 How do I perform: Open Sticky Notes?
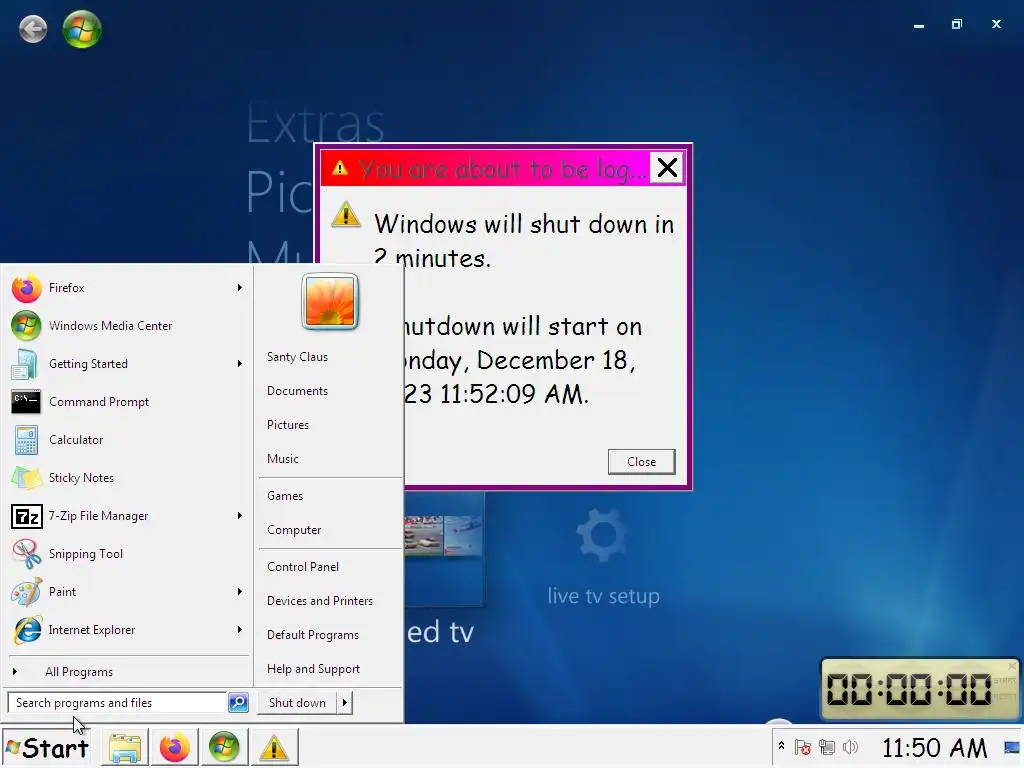tap(127, 477)
